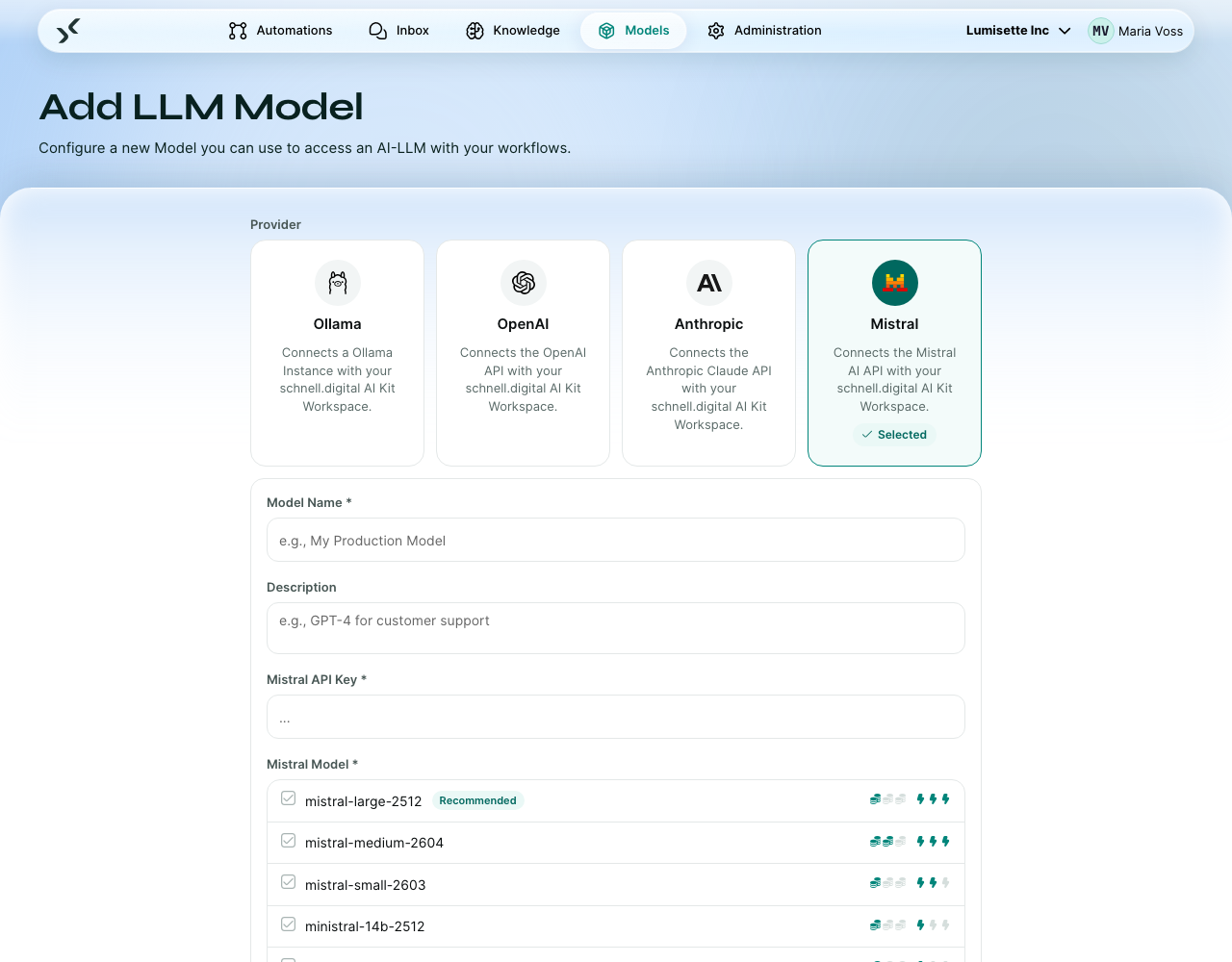Click the ministral-14b-2512 model name
This screenshot has height=962, width=1232.
(365, 926)
